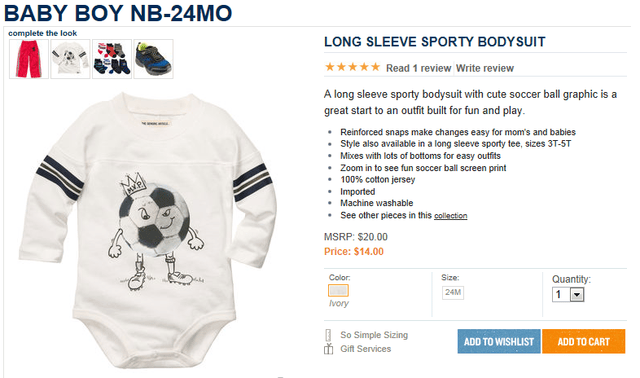Click the Add to Wishlist button
The height and width of the screenshot is (378, 640).
pyautogui.click(x=499, y=341)
